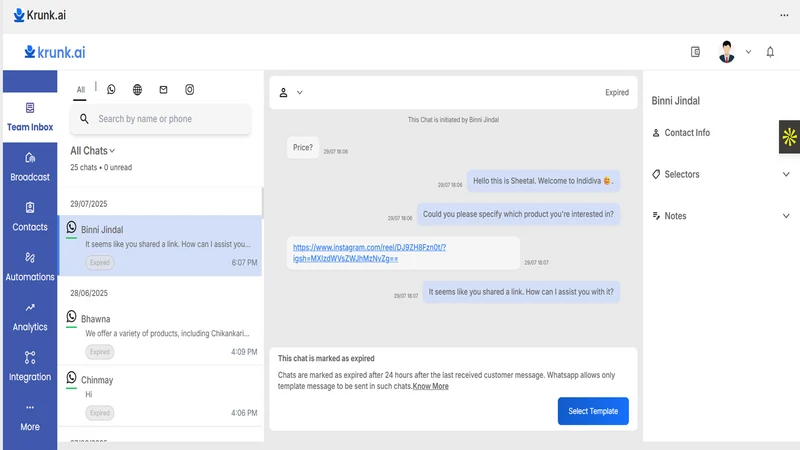Image resolution: width=800 pixels, height=450 pixels.
Task: Click the Expired status label in chat header
Action: tap(617, 92)
